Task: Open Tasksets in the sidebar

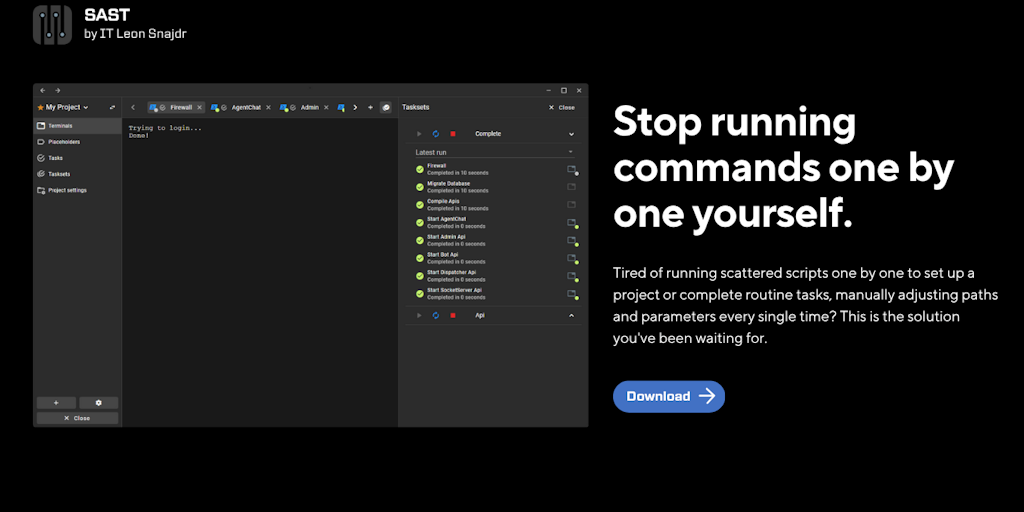Action: 77,174
